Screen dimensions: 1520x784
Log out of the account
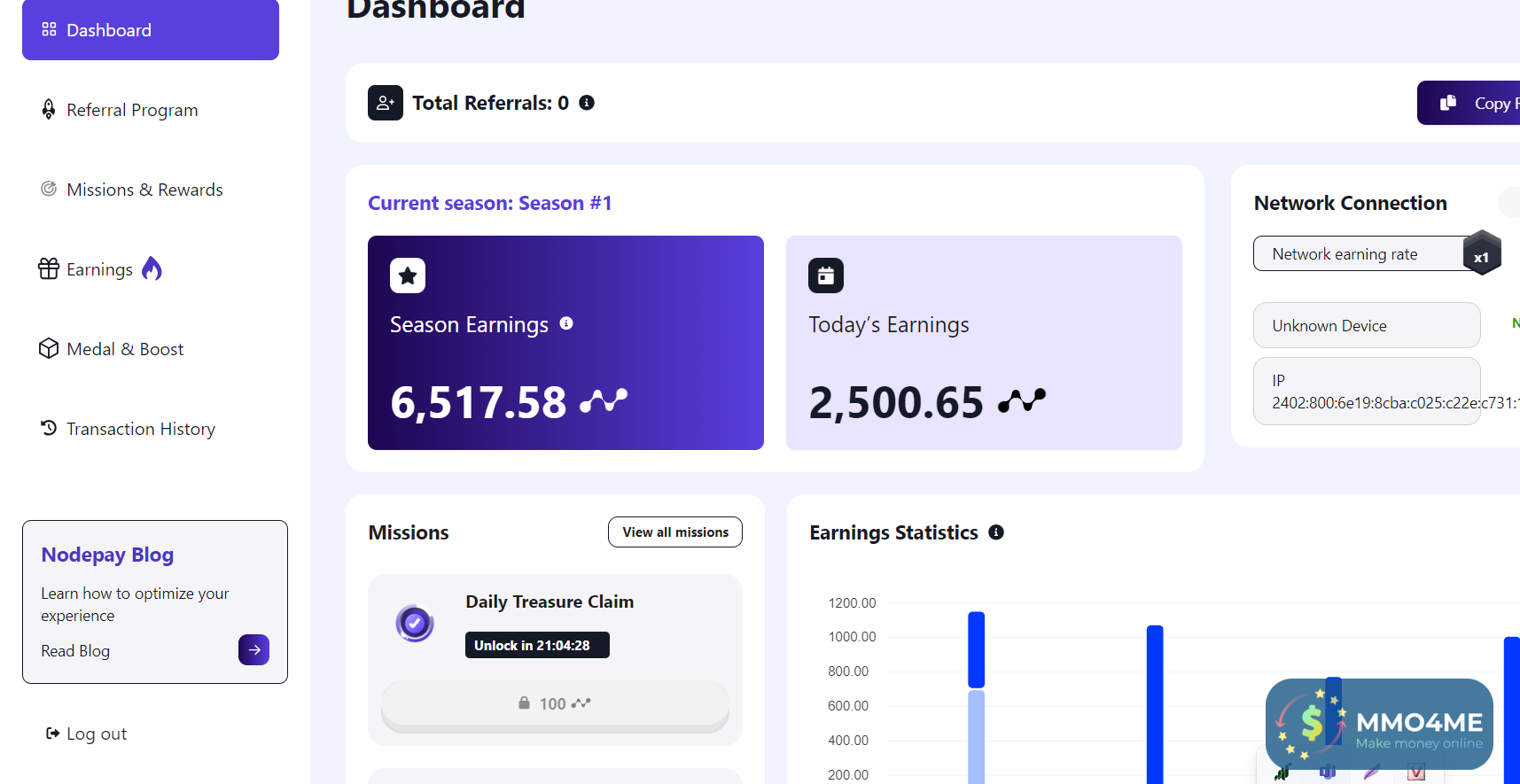(x=87, y=734)
